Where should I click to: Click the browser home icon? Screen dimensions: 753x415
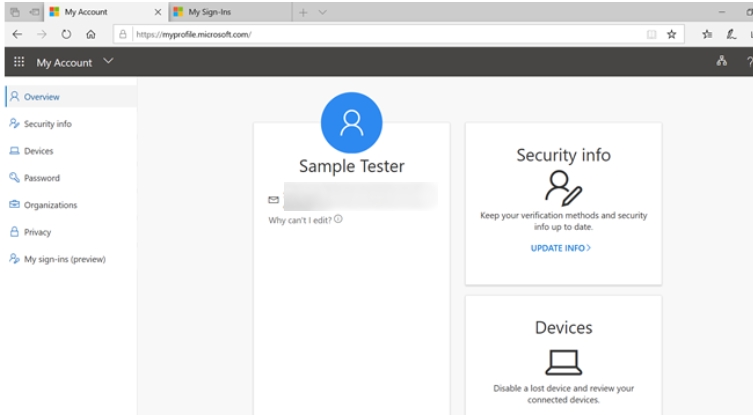click(91, 34)
